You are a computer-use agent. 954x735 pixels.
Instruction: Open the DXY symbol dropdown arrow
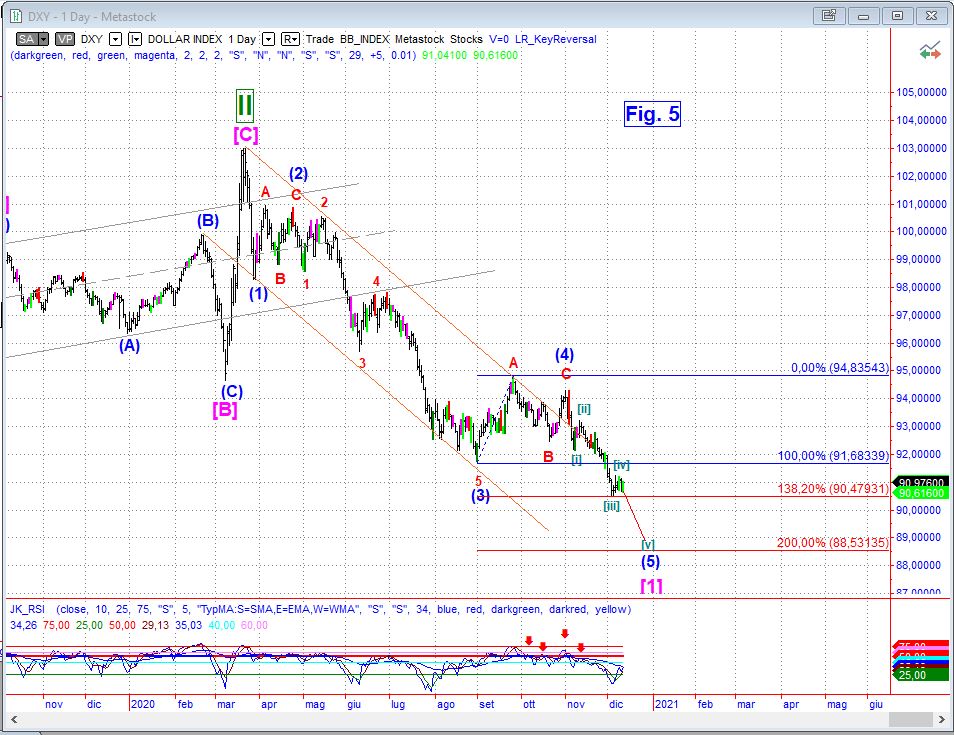[x=115, y=39]
